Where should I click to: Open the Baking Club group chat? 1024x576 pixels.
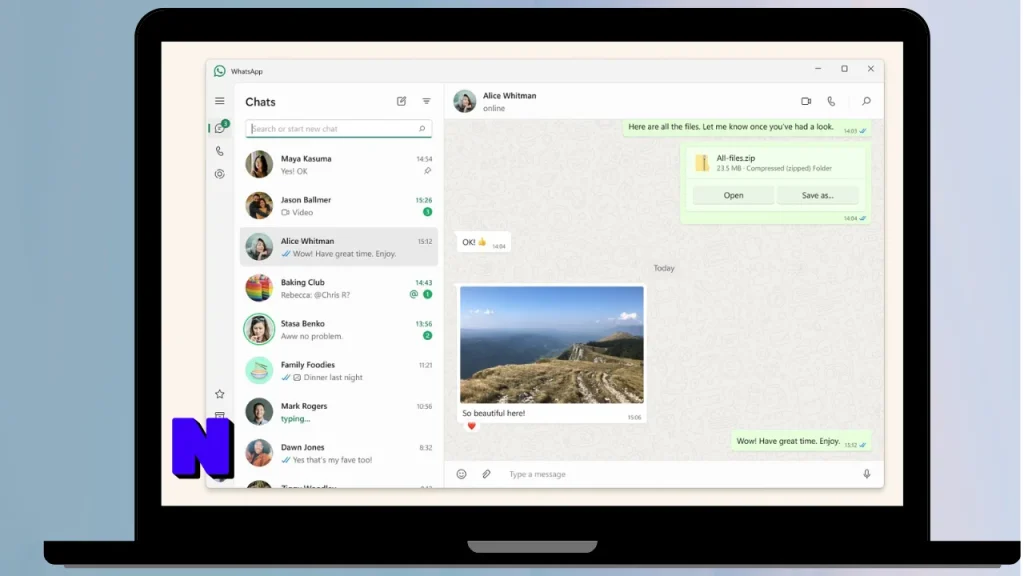[x=338, y=288]
